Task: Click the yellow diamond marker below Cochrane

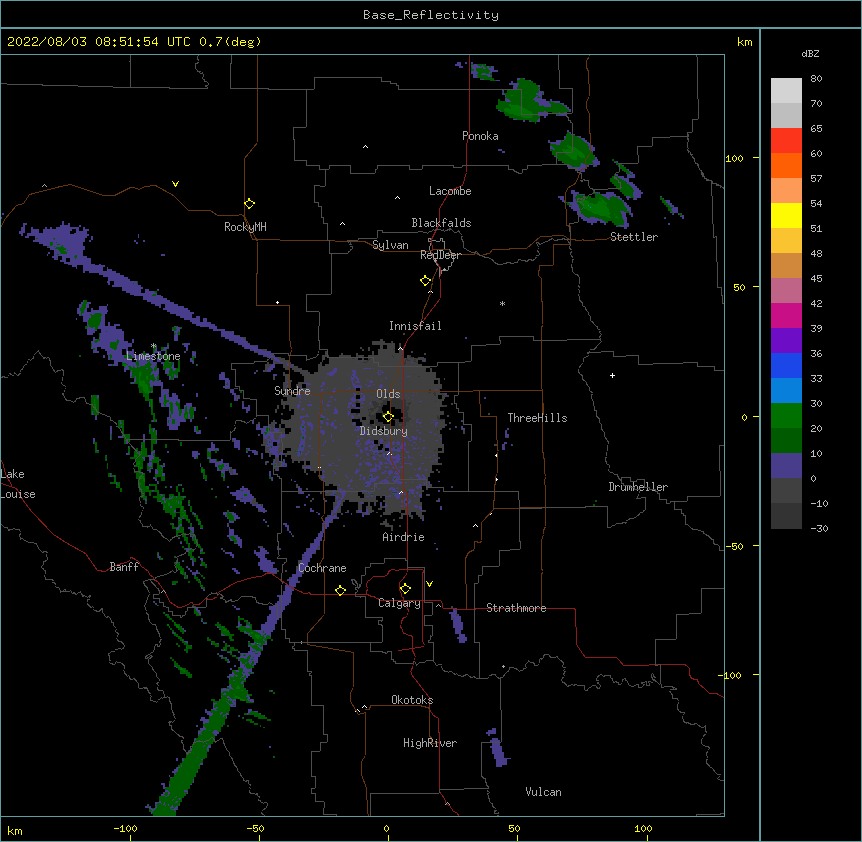Action: (x=340, y=590)
